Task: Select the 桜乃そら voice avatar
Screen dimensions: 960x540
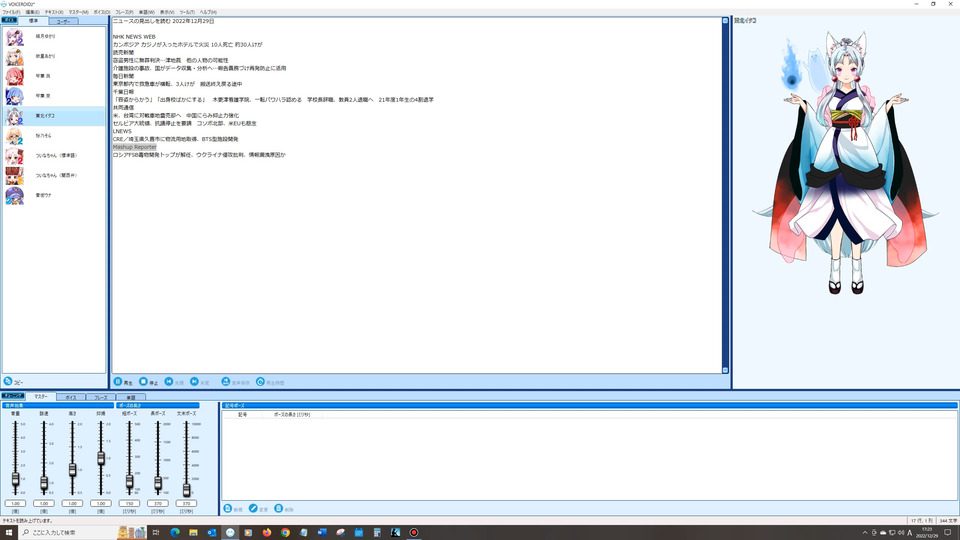Action: pos(14,135)
